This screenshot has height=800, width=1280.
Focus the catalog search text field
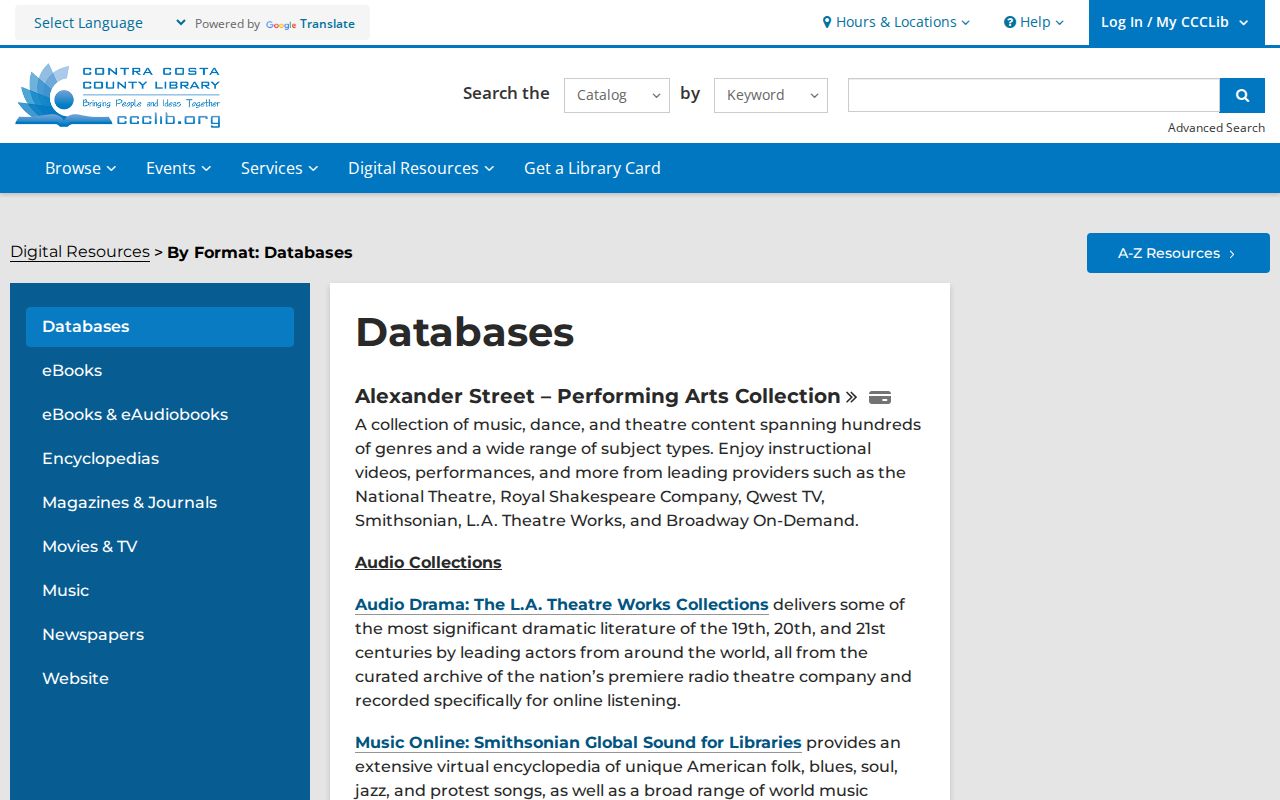click(x=1034, y=95)
